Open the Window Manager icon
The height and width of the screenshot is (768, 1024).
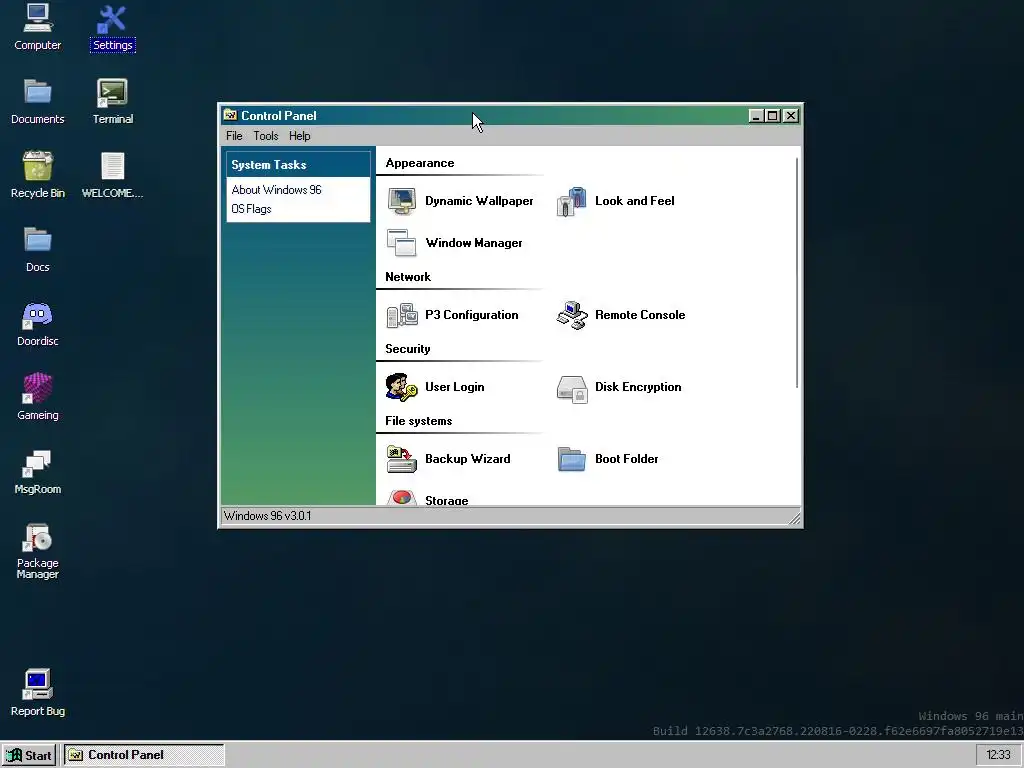[402, 243]
